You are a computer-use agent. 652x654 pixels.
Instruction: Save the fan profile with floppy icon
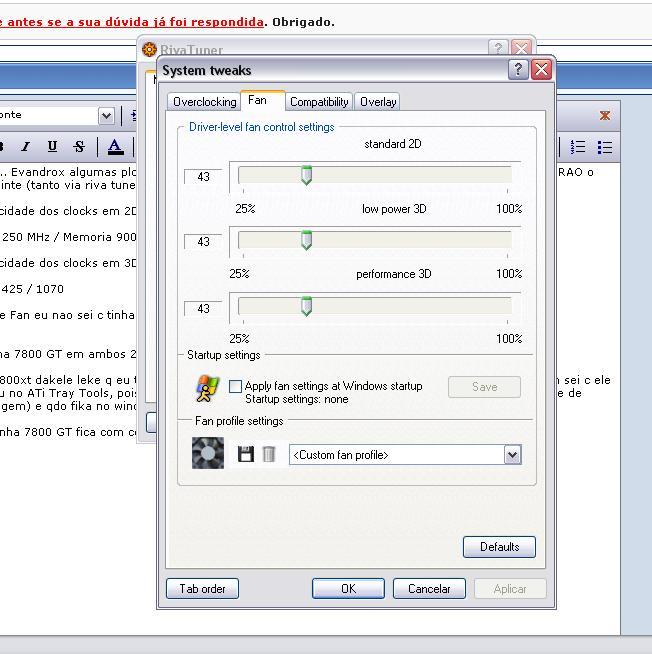coord(246,454)
